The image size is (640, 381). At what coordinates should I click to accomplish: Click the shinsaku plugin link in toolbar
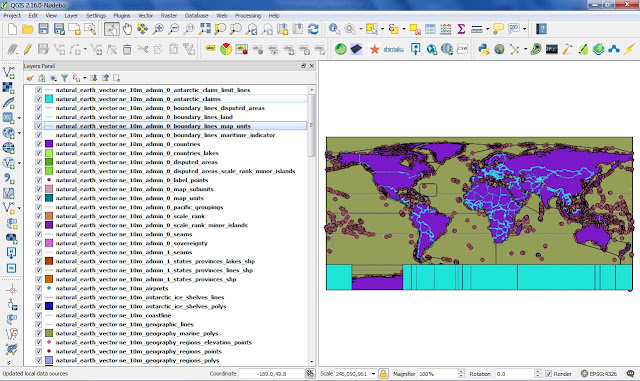(393, 49)
